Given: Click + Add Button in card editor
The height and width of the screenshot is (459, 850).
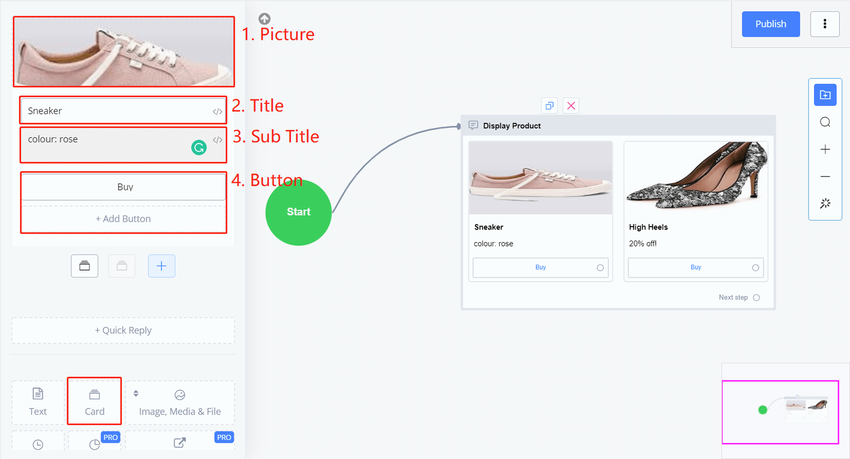Looking at the screenshot, I should tap(124, 219).
